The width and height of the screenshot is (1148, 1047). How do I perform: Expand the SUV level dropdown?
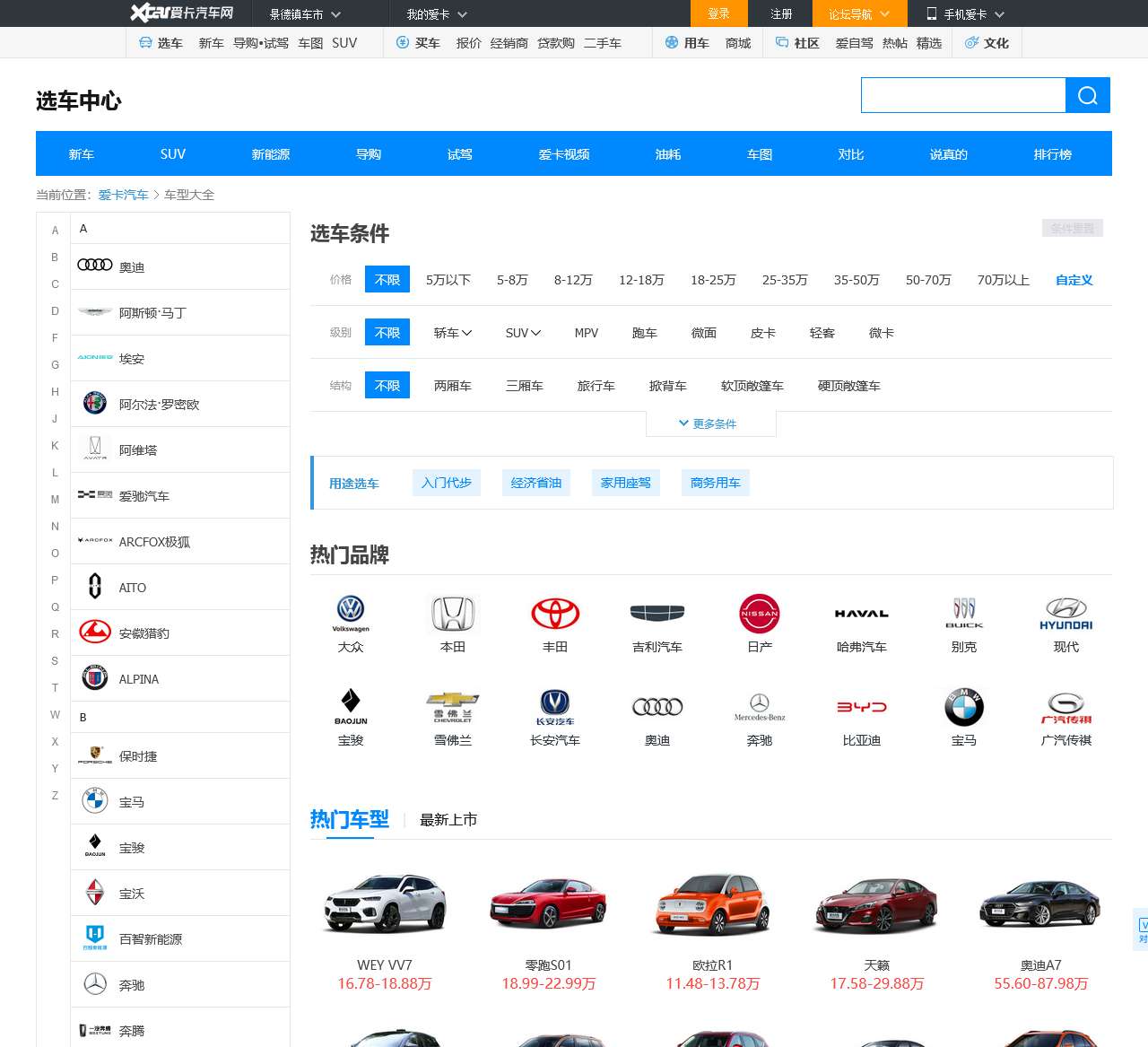523,333
